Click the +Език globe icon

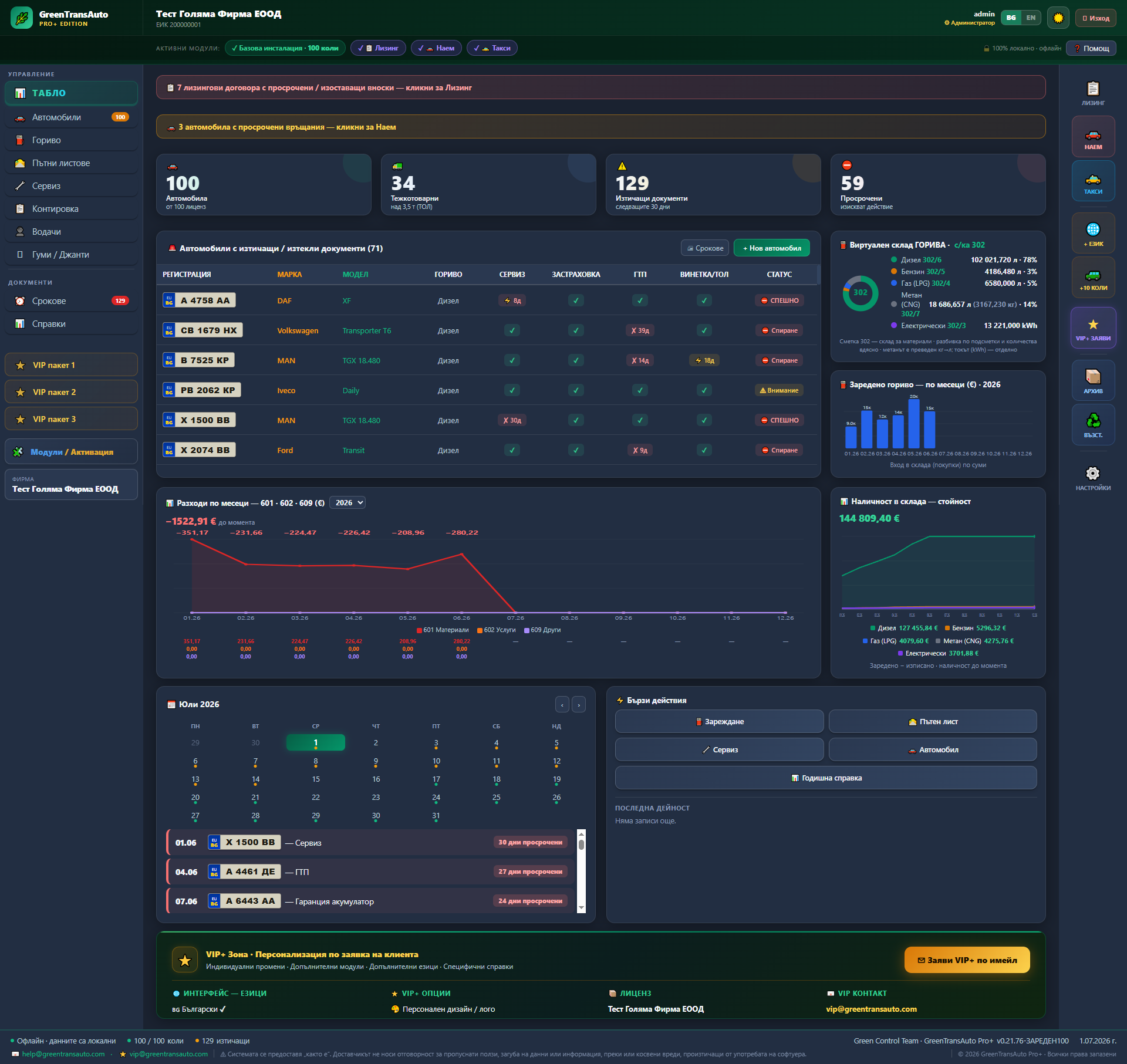tap(1093, 233)
